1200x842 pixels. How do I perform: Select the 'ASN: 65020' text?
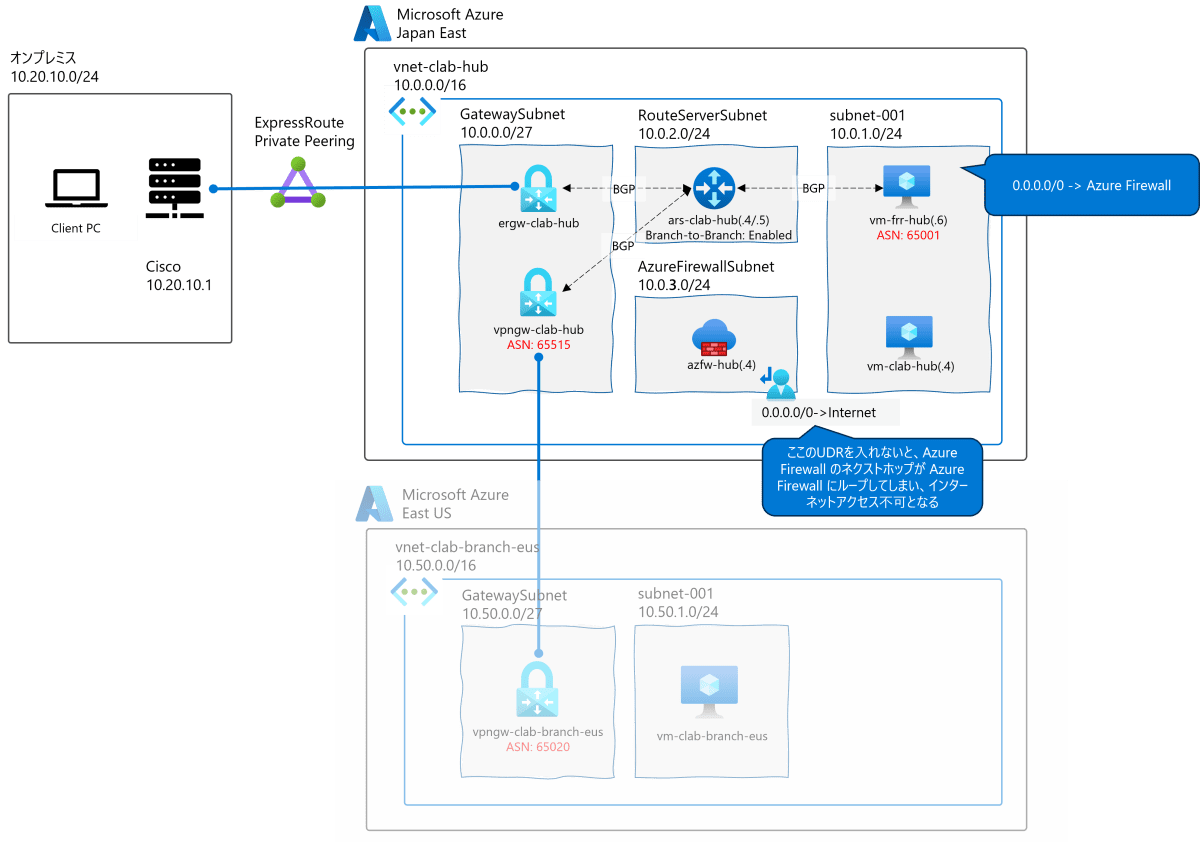[538, 747]
